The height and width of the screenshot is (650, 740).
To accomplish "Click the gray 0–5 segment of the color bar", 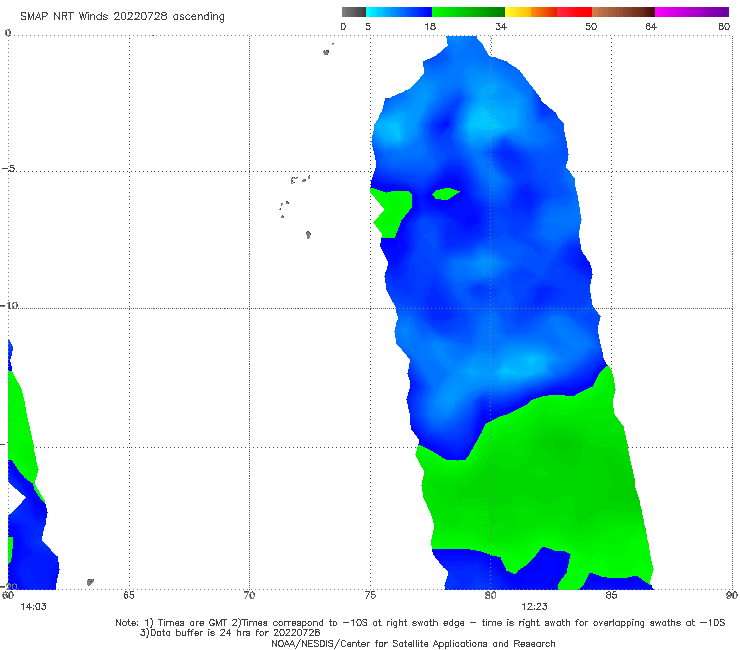I will (354, 12).
